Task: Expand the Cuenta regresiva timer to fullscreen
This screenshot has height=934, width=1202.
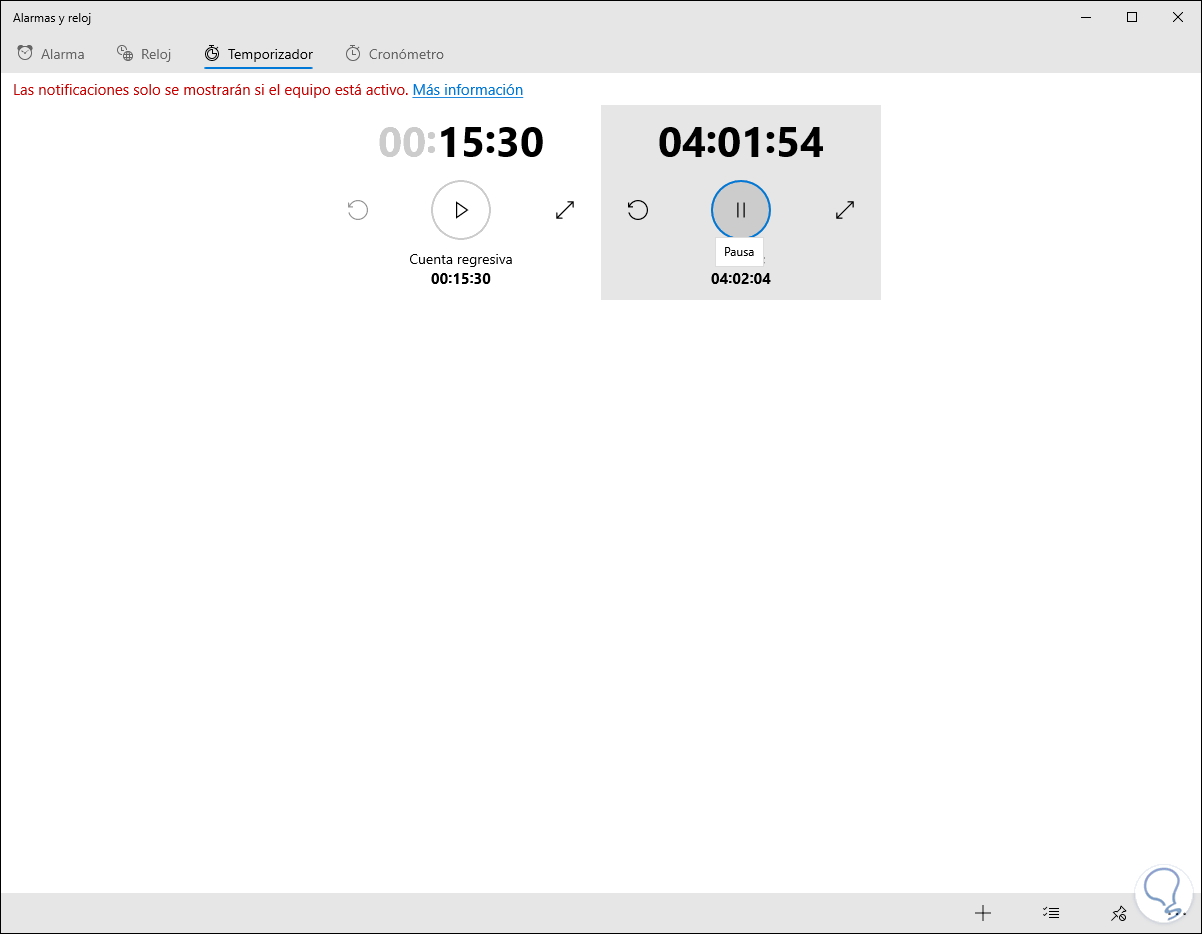Action: coord(565,210)
